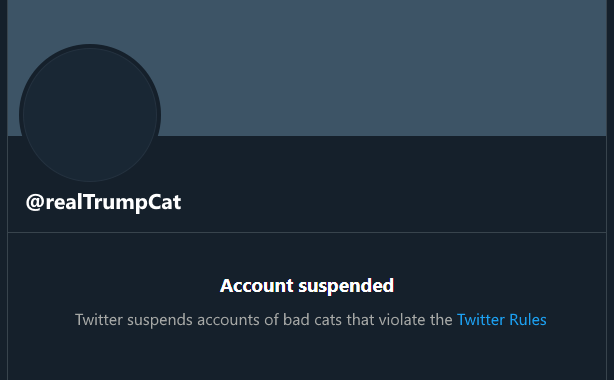Click the word "Account" in the heading
The height and width of the screenshot is (380, 614).
(x=256, y=286)
